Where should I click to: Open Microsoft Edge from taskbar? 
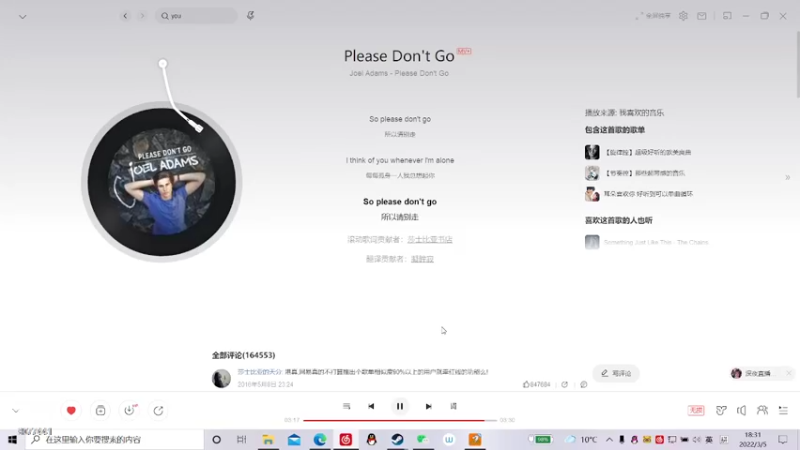(x=320, y=439)
